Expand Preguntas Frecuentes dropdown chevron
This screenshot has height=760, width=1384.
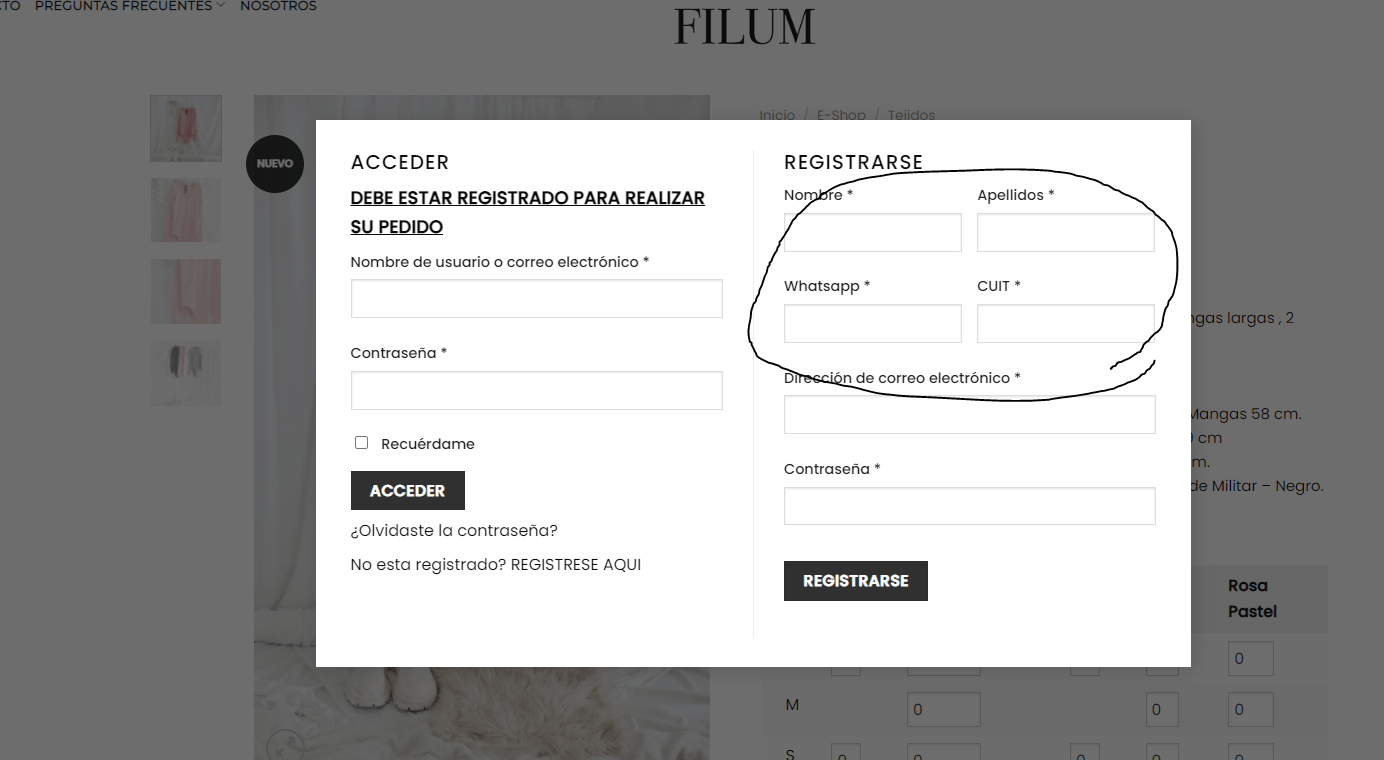point(221,6)
